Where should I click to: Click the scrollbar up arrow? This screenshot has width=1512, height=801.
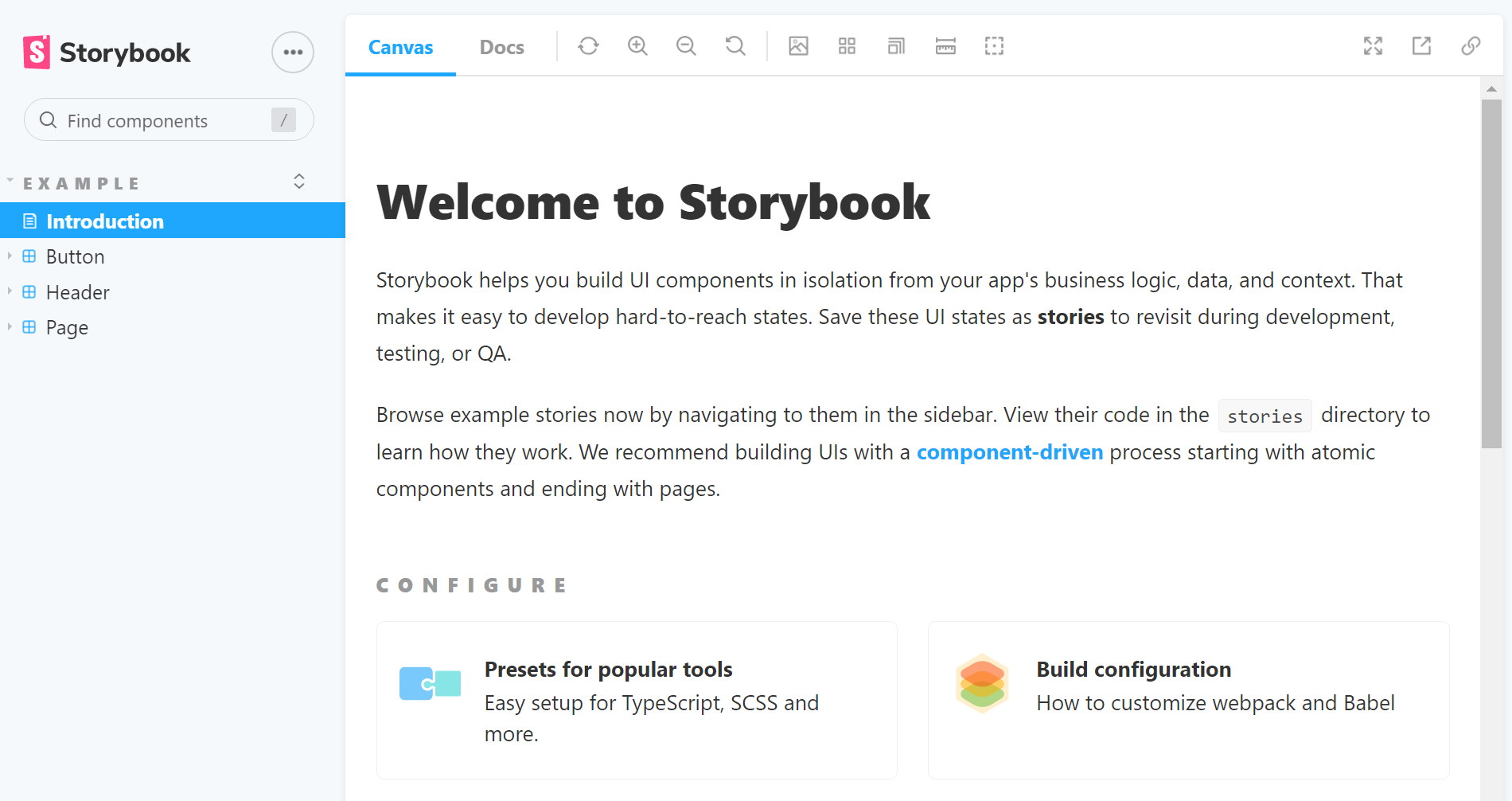pos(1491,88)
